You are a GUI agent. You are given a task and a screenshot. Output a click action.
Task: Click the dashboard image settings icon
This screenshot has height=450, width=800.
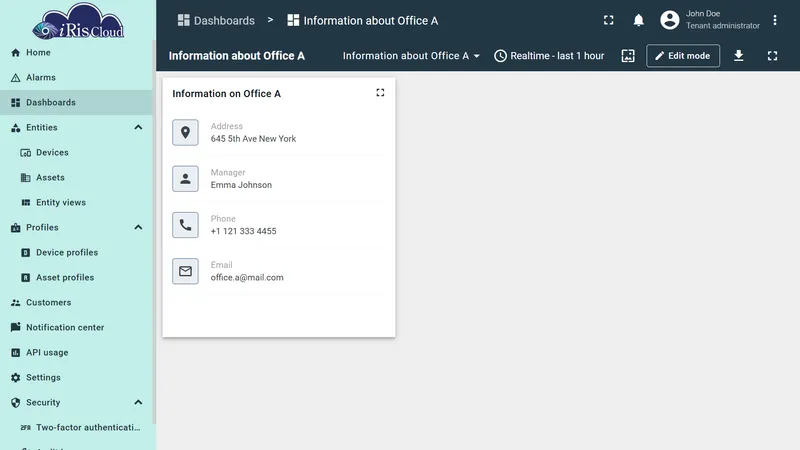tap(628, 56)
